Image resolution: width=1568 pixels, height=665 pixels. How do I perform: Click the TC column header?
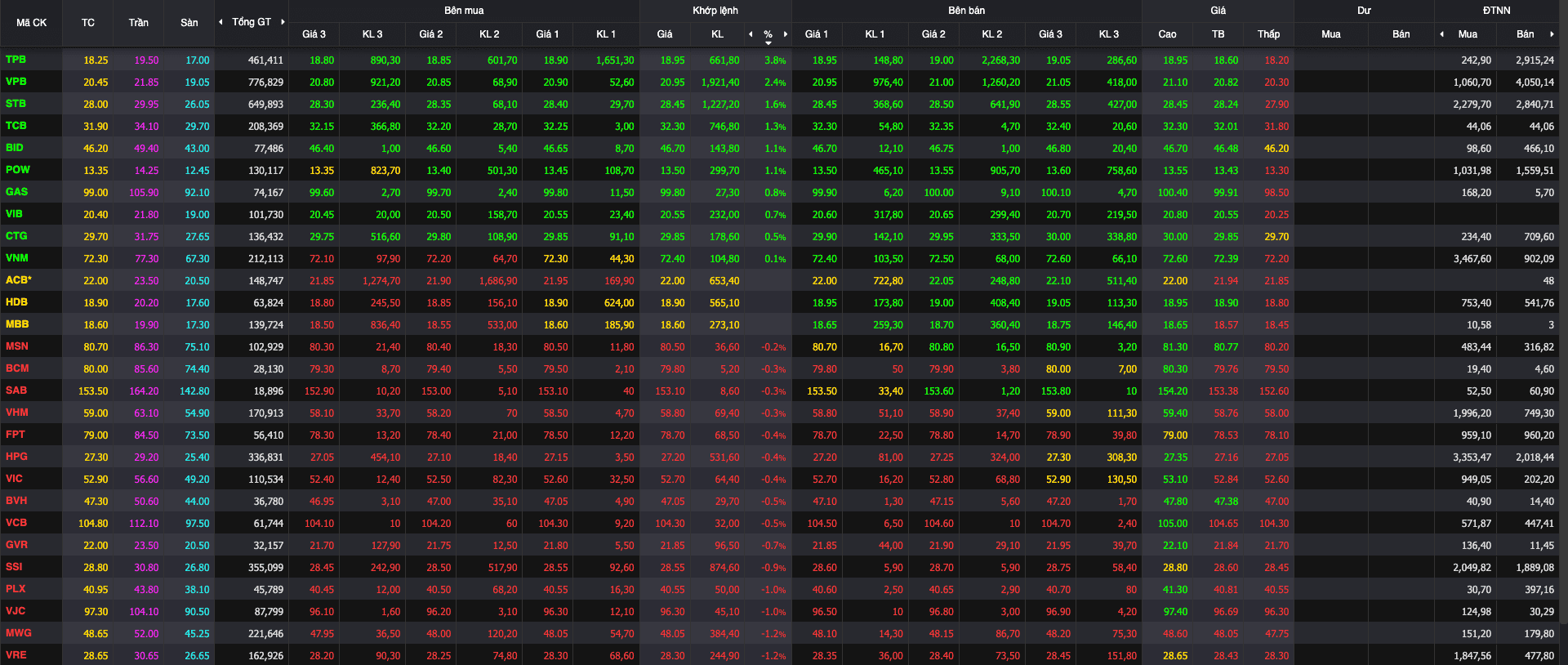click(88, 23)
